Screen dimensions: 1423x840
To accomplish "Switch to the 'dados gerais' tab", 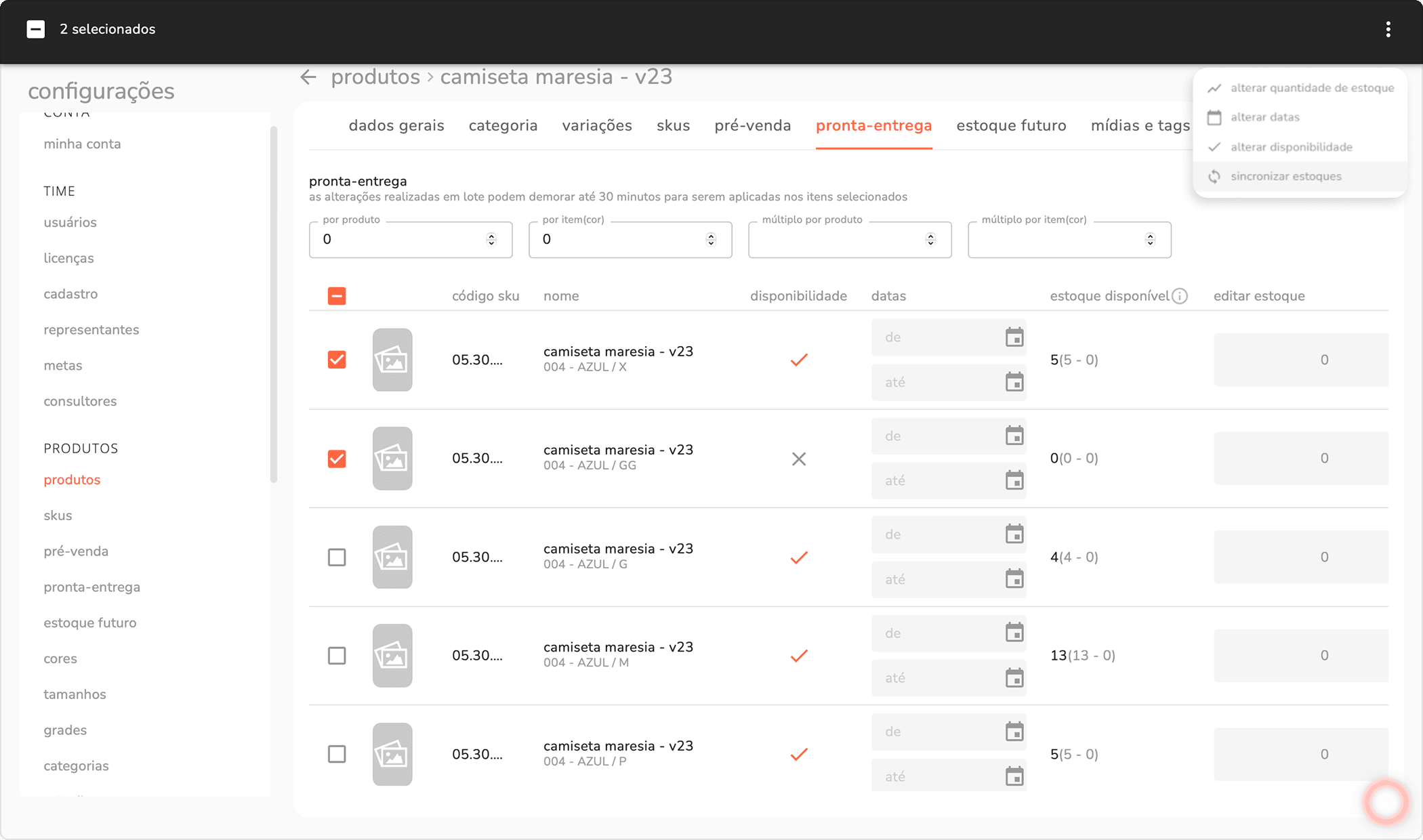I will [396, 125].
